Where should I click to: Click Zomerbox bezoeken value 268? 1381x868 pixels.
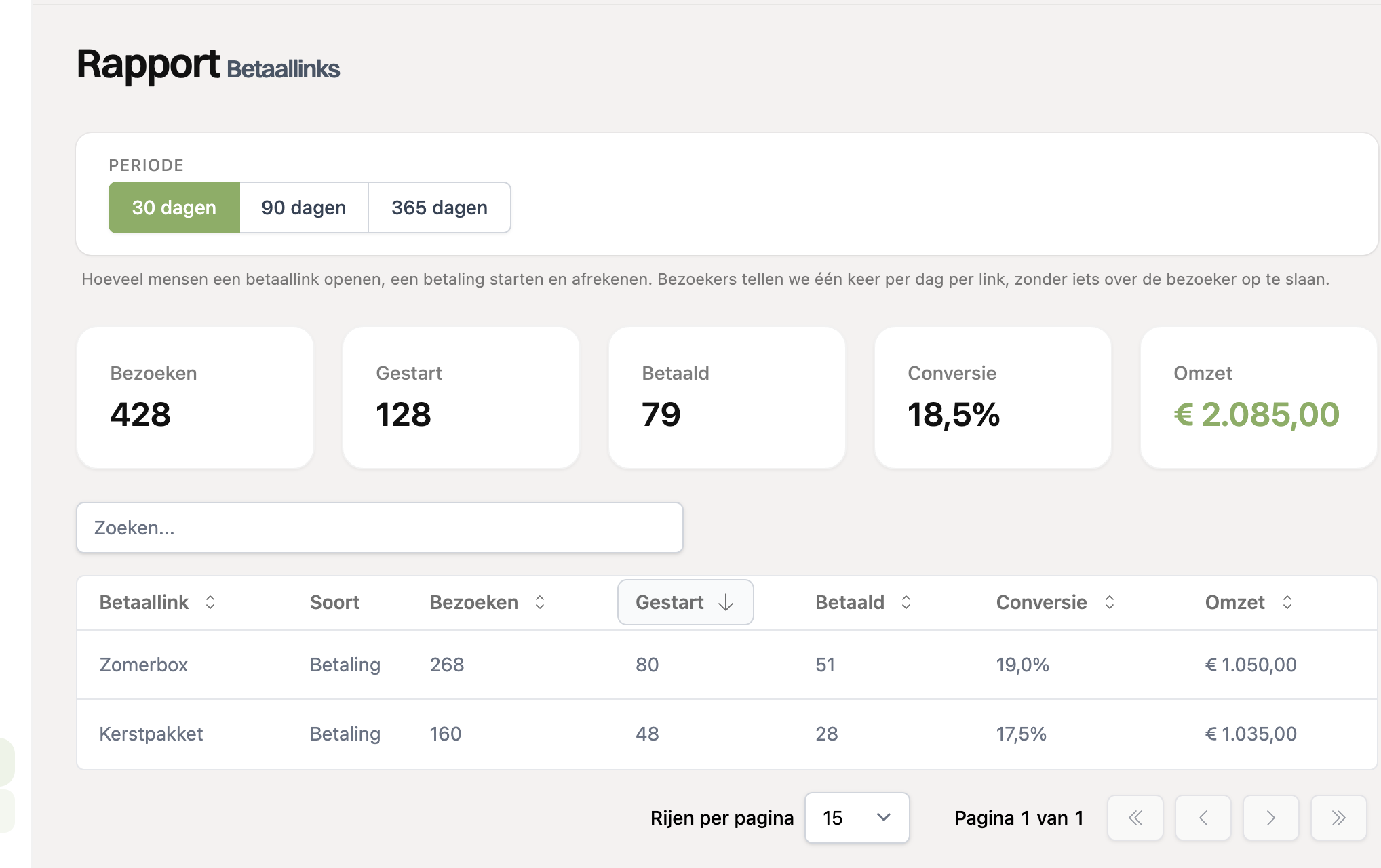coord(447,665)
